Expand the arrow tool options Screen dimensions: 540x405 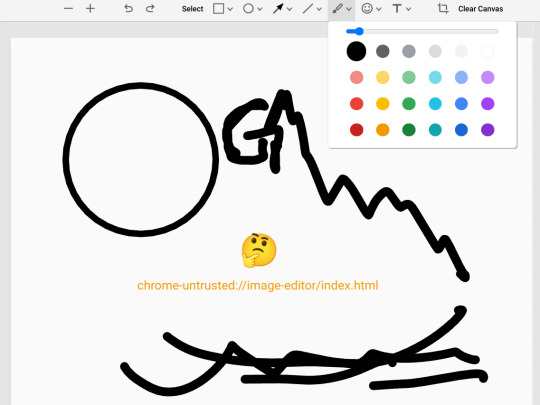tap(290, 9)
